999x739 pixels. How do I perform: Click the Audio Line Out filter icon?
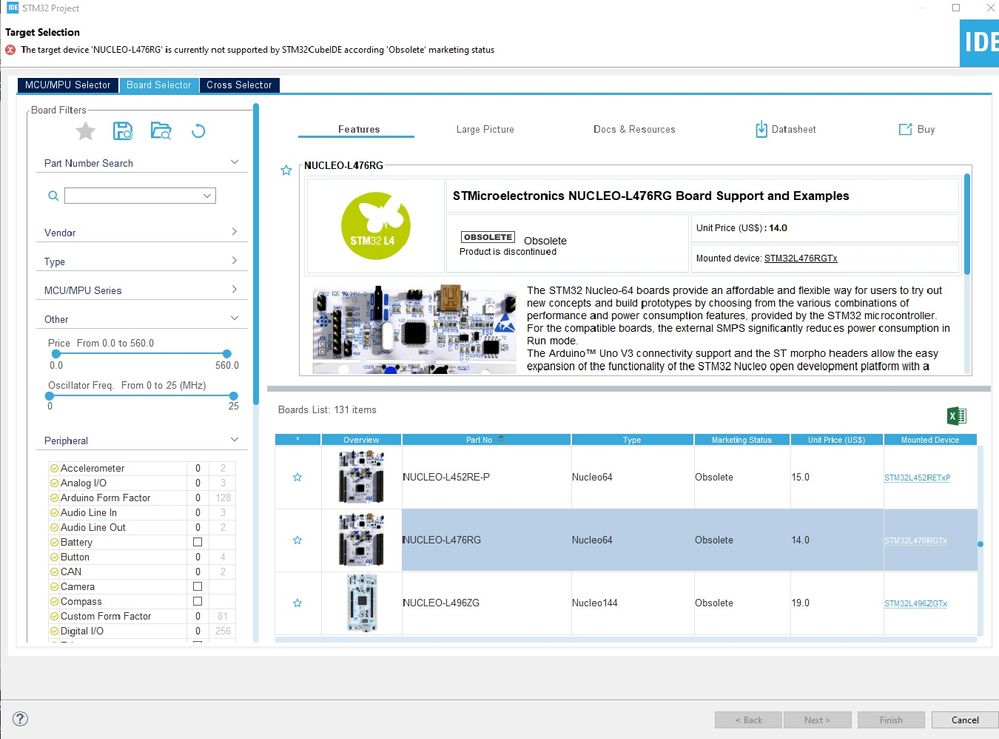tap(54, 527)
